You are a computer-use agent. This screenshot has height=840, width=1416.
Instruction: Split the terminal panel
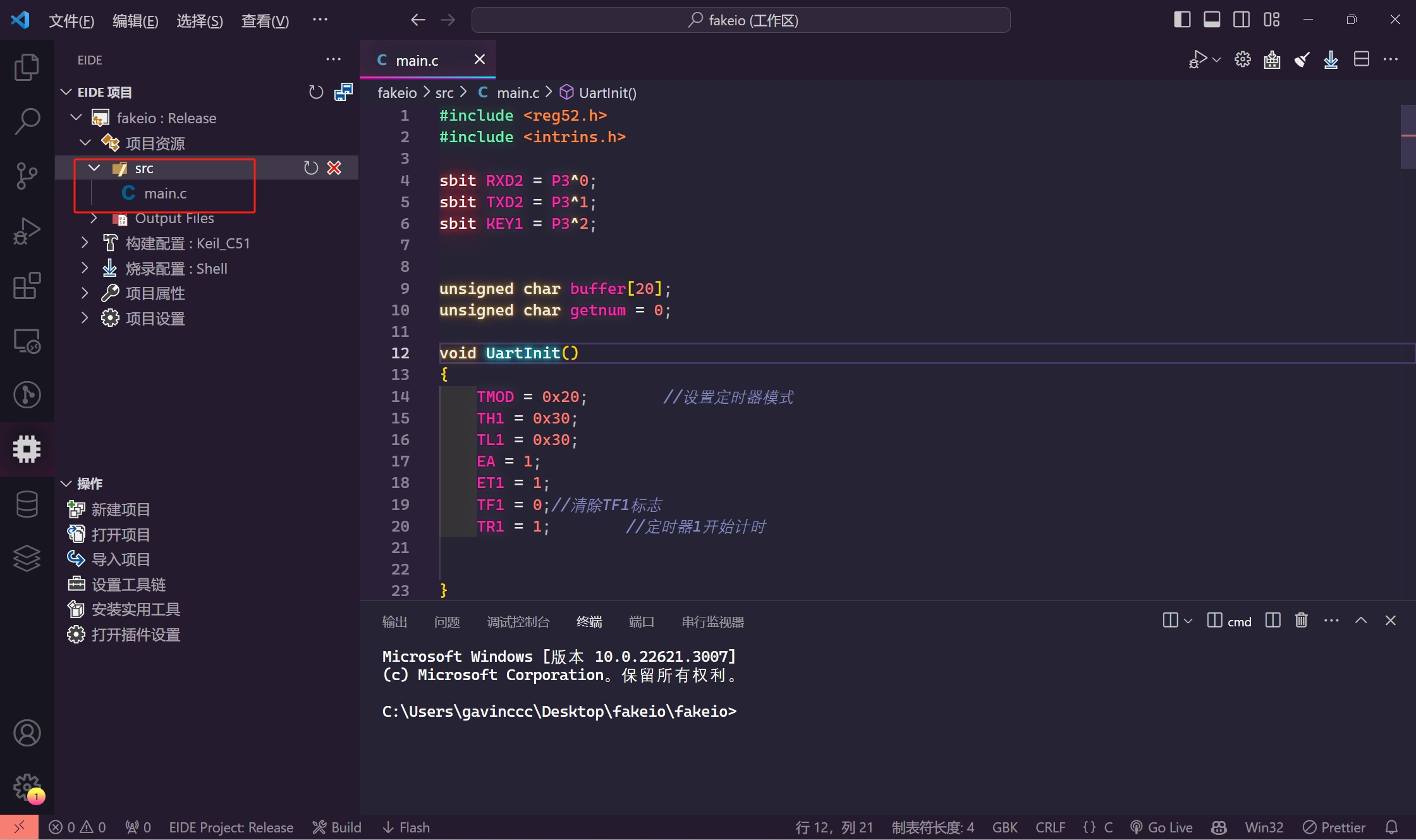1273,620
